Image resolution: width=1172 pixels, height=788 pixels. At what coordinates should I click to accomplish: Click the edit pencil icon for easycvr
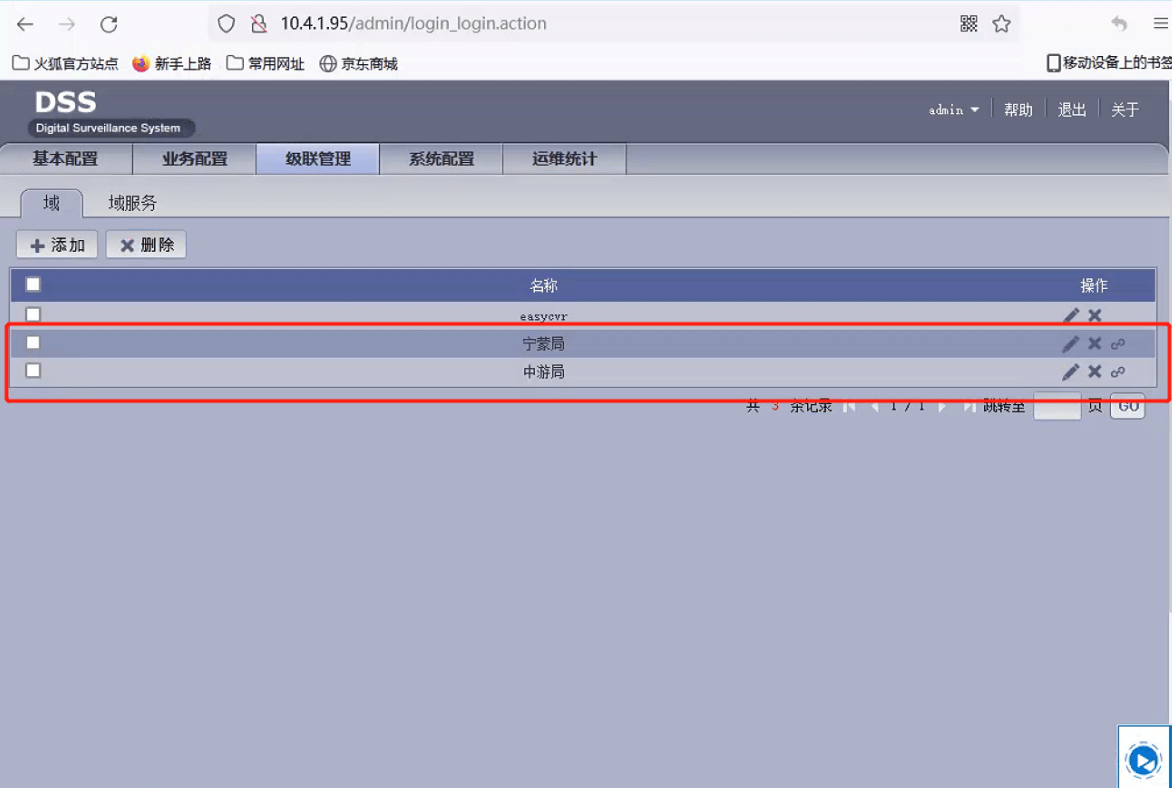coord(1071,315)
